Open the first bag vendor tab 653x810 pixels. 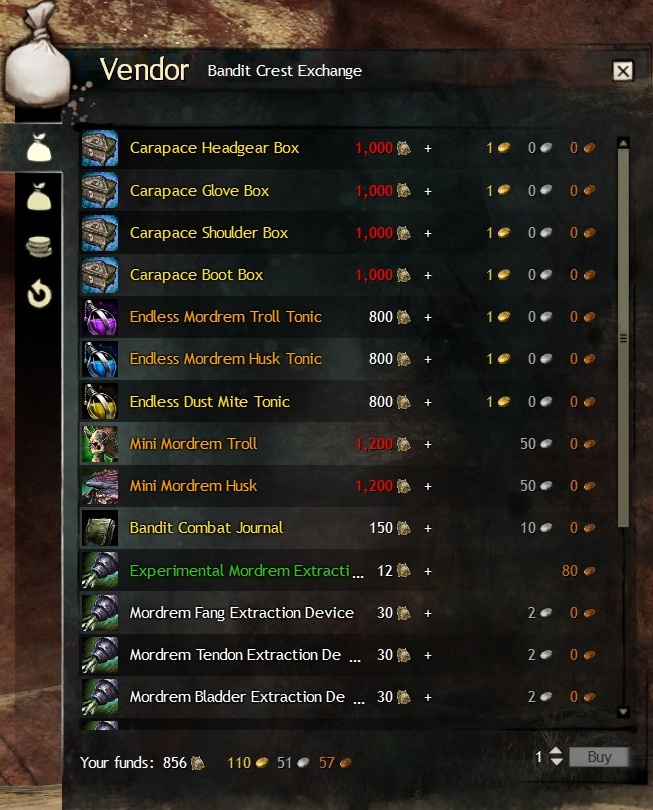pos(39,148)
